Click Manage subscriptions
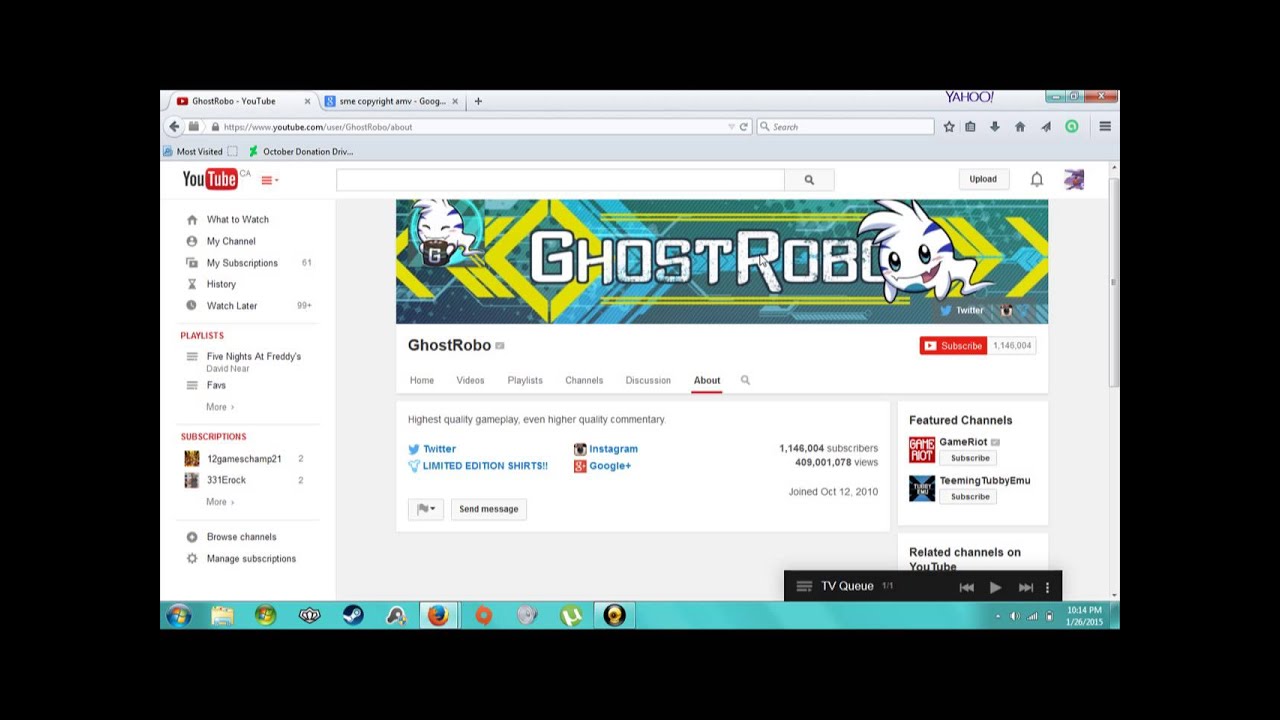Viewport: 1280px width, 720px height. pyautogui.click(x=251, y=559)
